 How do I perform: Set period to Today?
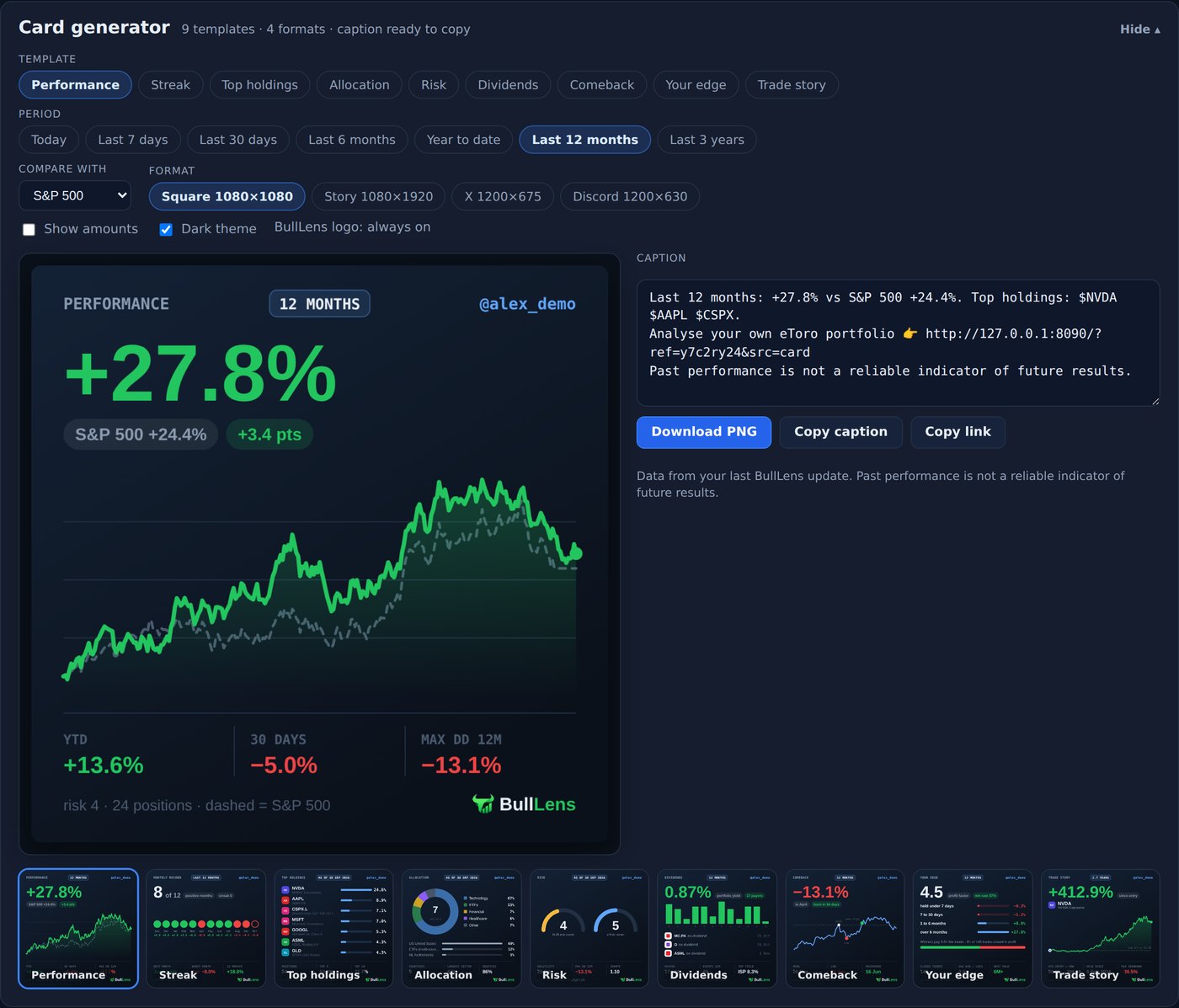tap(49, 140)
